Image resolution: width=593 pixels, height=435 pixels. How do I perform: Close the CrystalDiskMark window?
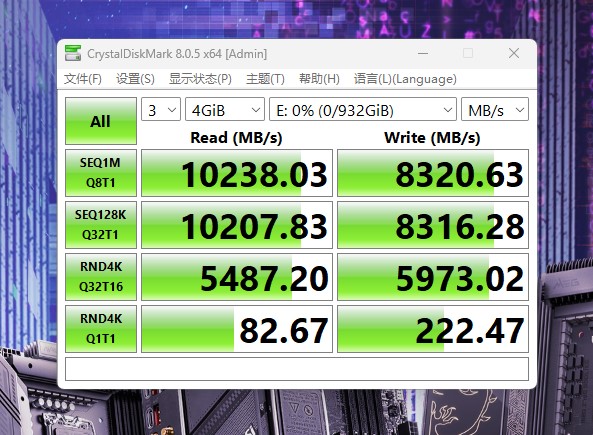point(514,53)
